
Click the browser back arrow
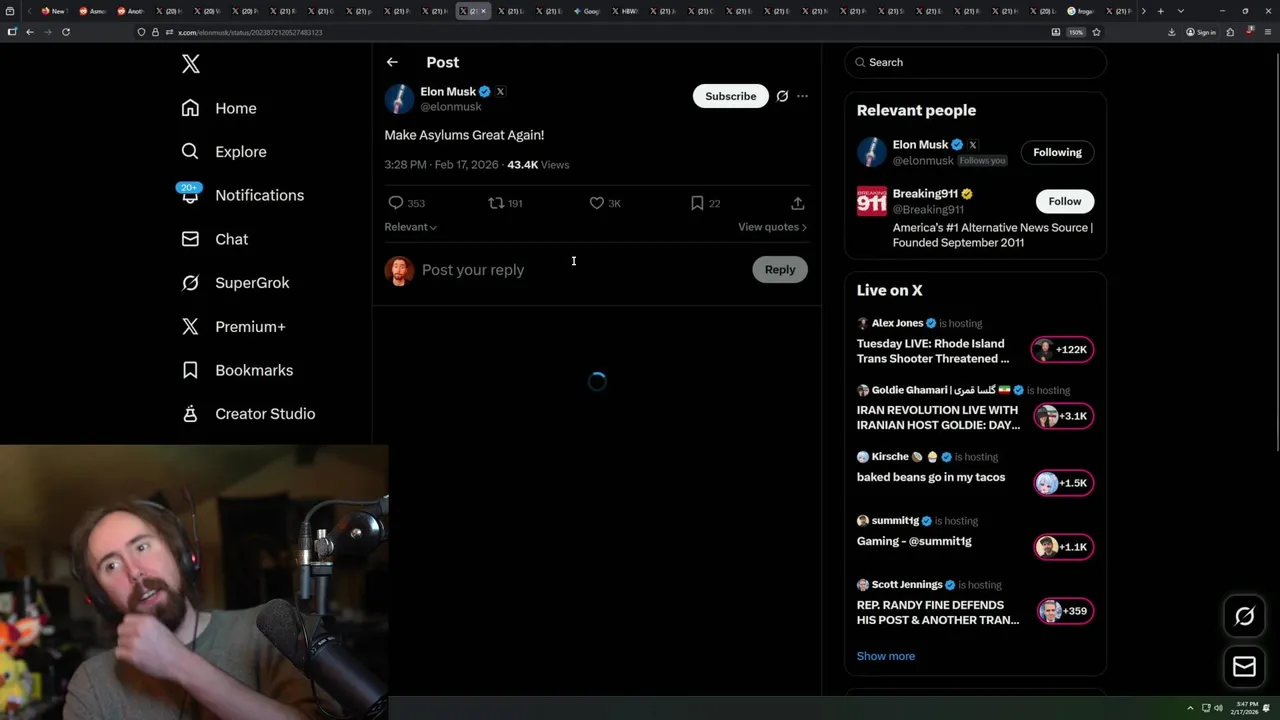30,32
